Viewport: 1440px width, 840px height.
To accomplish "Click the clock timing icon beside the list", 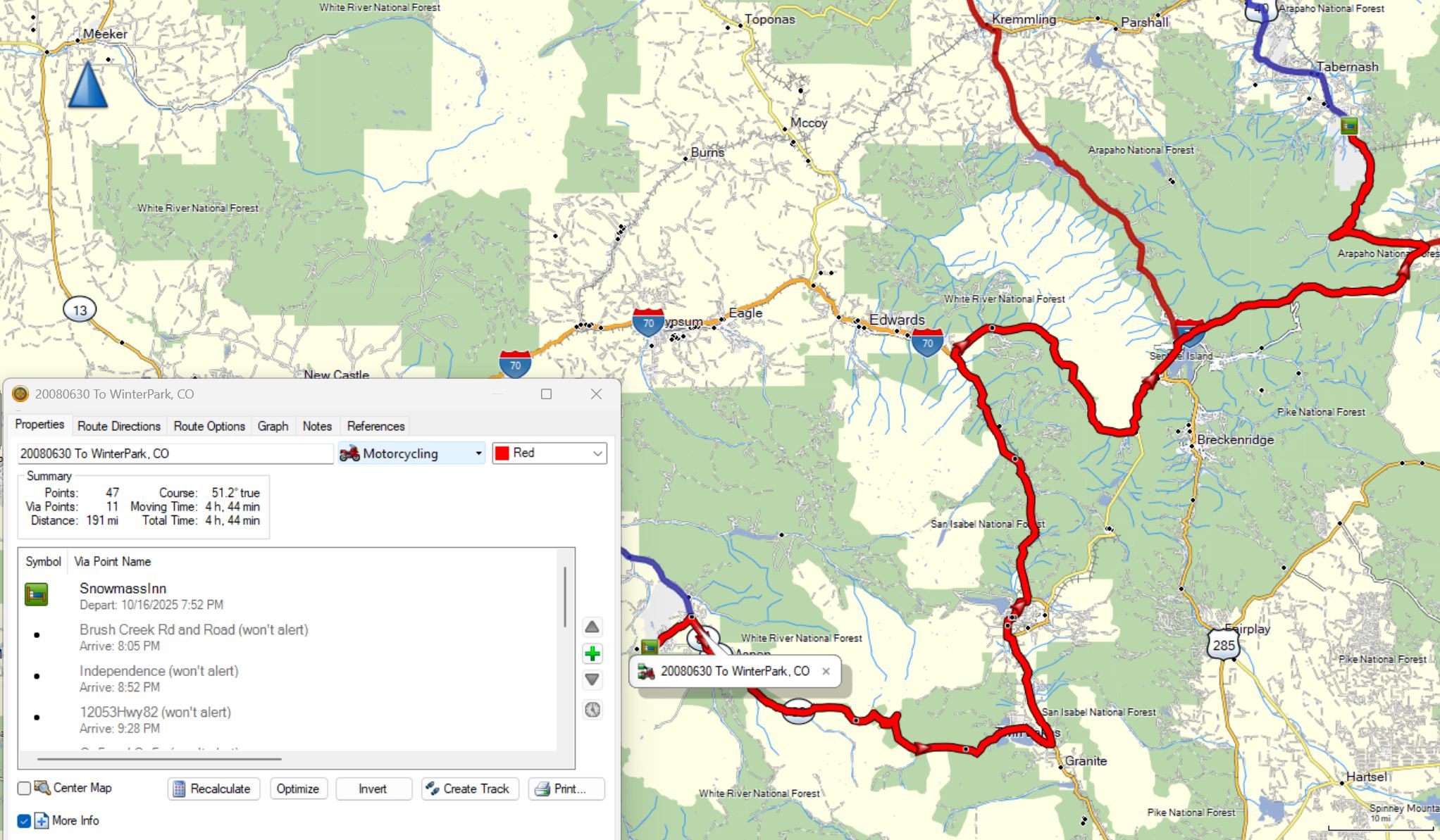I will tap(592, 710).
